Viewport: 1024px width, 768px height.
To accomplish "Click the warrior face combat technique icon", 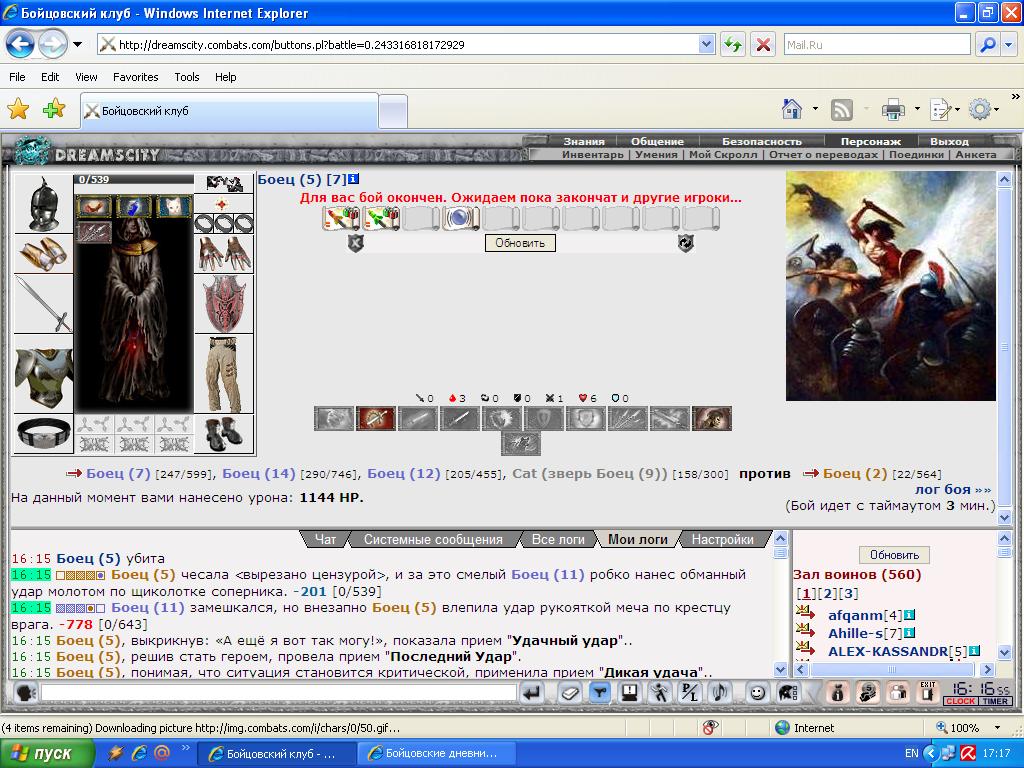I will (712, 419).
